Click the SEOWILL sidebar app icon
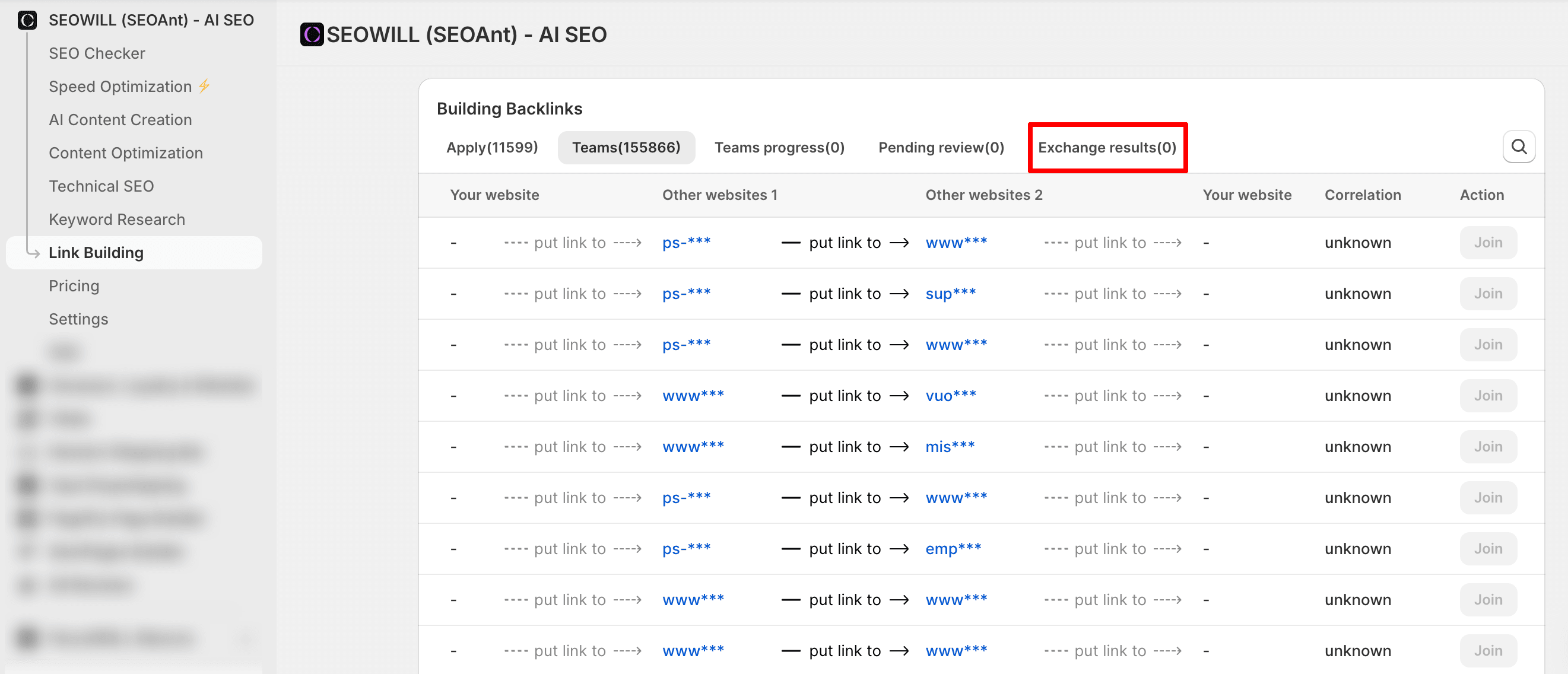This screenshot has width=1568, height=674. [27, 20]
